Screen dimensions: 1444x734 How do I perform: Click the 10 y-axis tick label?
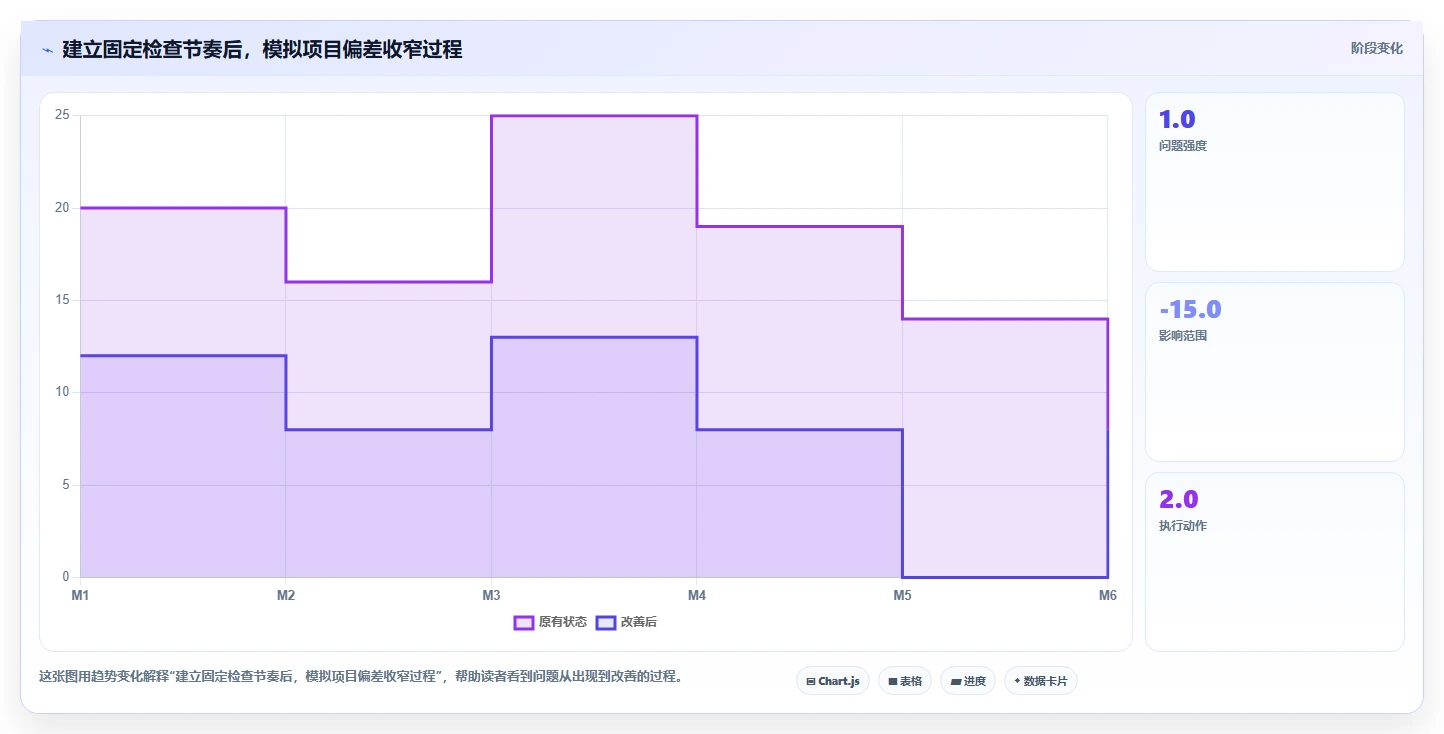tap(62, 392)
